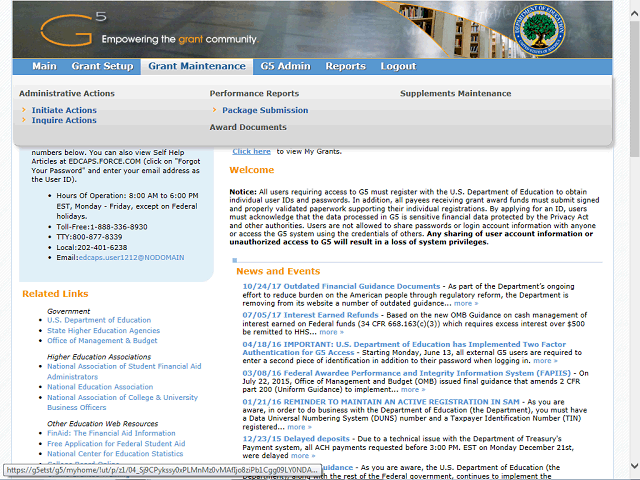The image size is (640, 480).
Task: Click 'more »' after the Delayed deposits summary
Action: coord(303,456)
